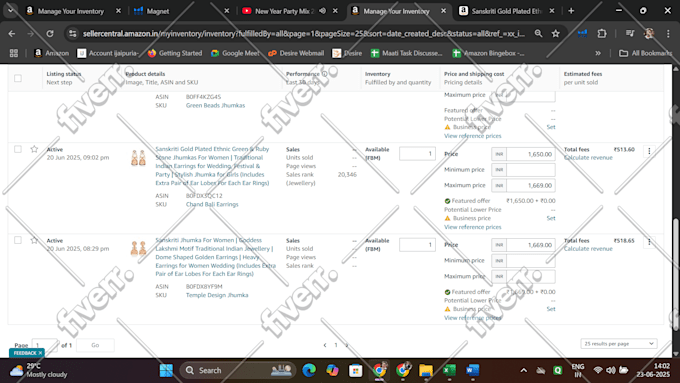Set the business price for Chand Bali Earrings
The width and height of the screenshot is (680, 383).
tap(551, 218)
